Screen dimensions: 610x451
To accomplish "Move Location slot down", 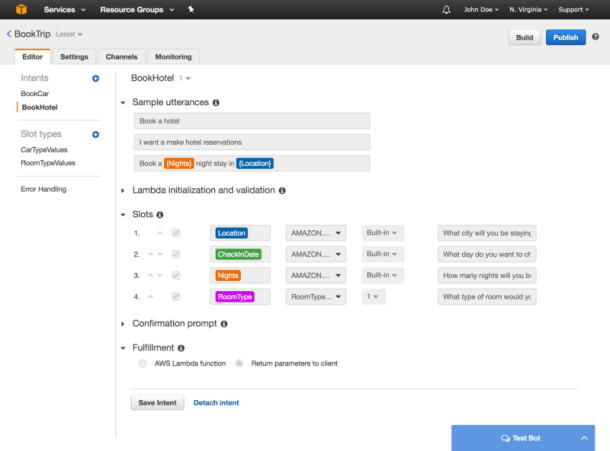I will [160, 233].
